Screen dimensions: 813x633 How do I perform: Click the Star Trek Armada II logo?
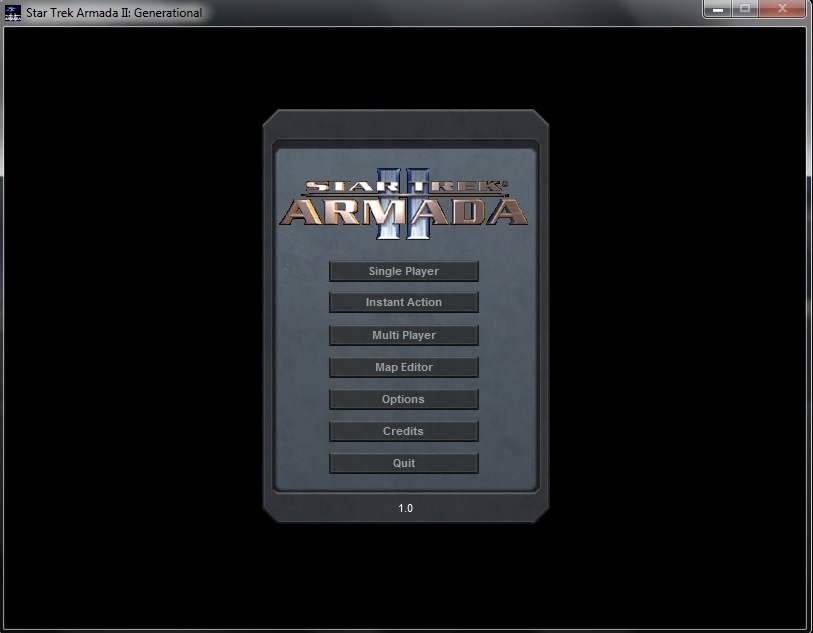(x=404, y=203)
